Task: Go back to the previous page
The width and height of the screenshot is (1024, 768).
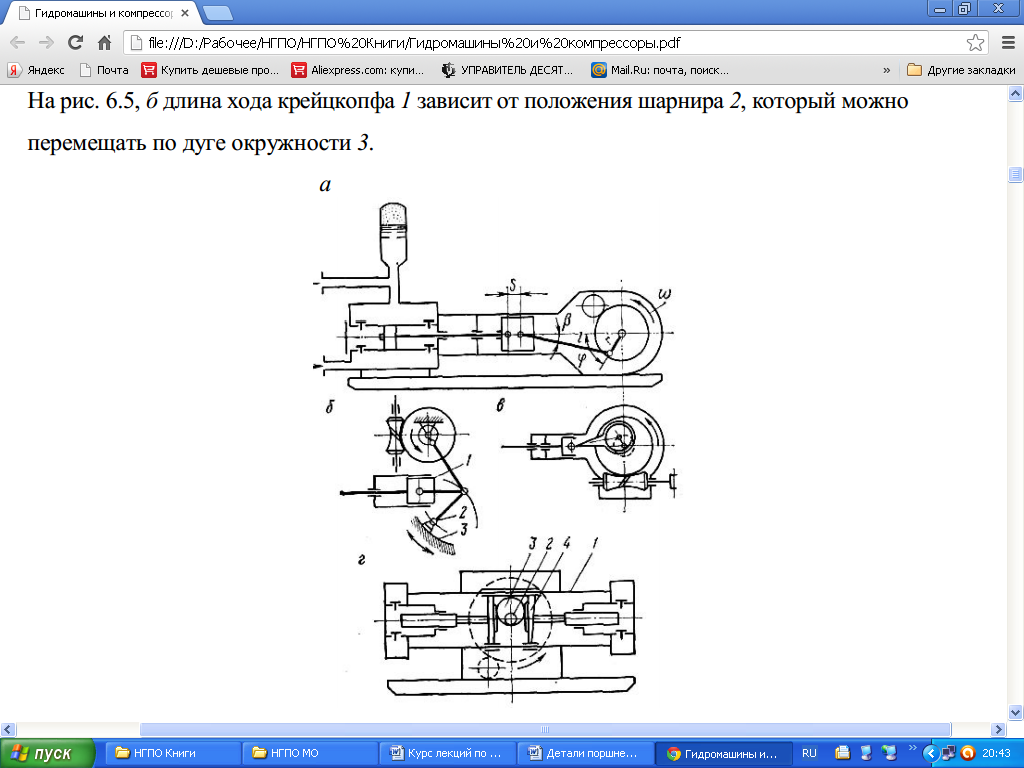Action: [x=18, y=43]
